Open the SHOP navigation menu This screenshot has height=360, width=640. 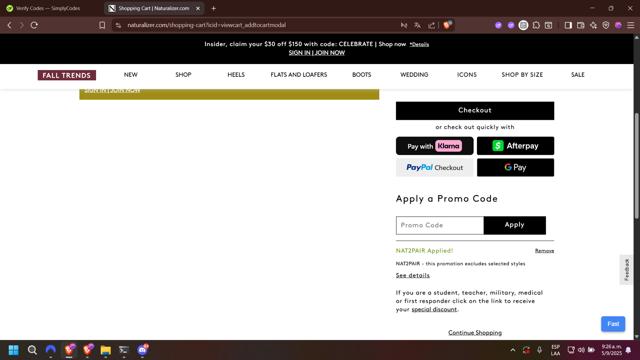(x=183, y=75)
